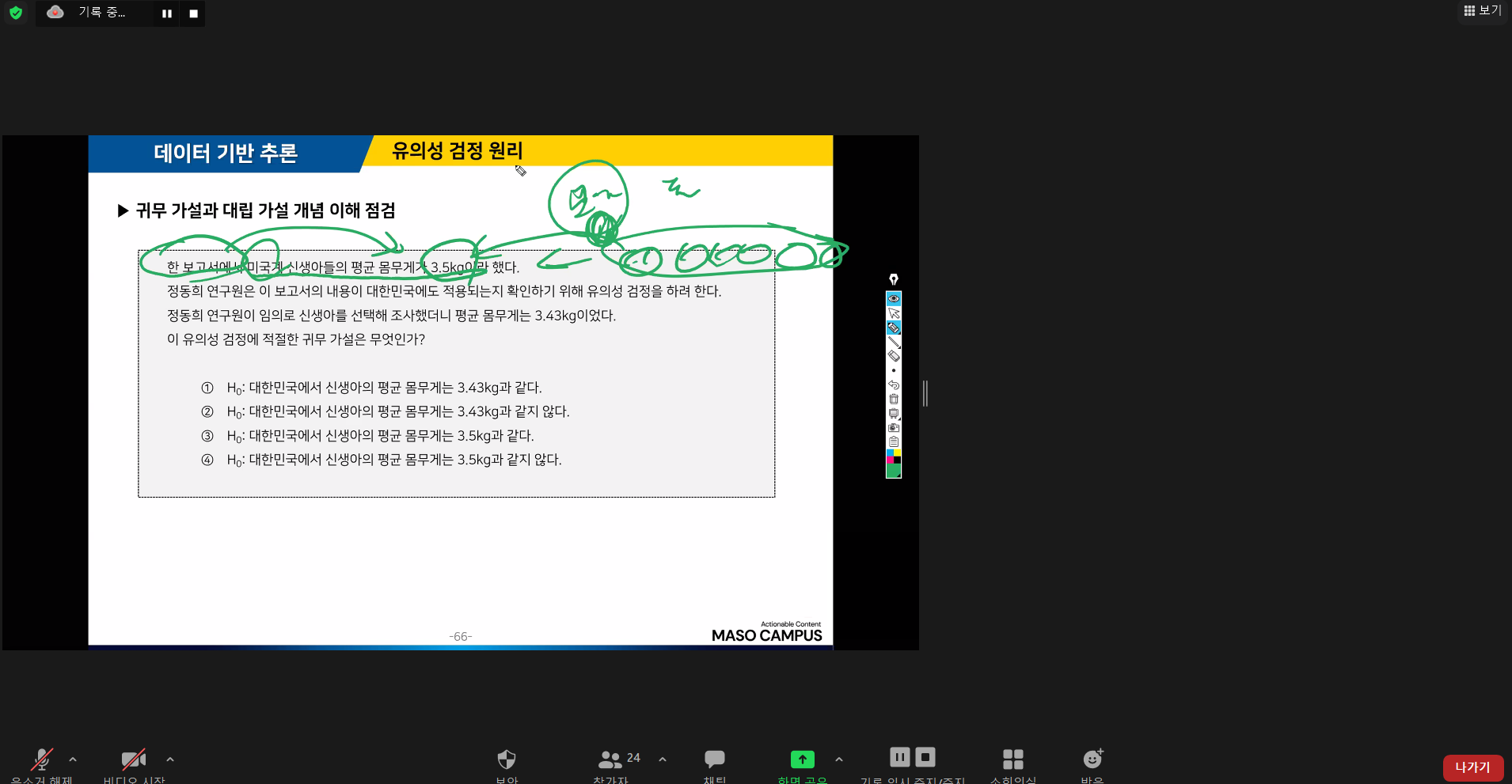
Task: Open the whiteboard easel tool
Action: (x=893, y=413)
